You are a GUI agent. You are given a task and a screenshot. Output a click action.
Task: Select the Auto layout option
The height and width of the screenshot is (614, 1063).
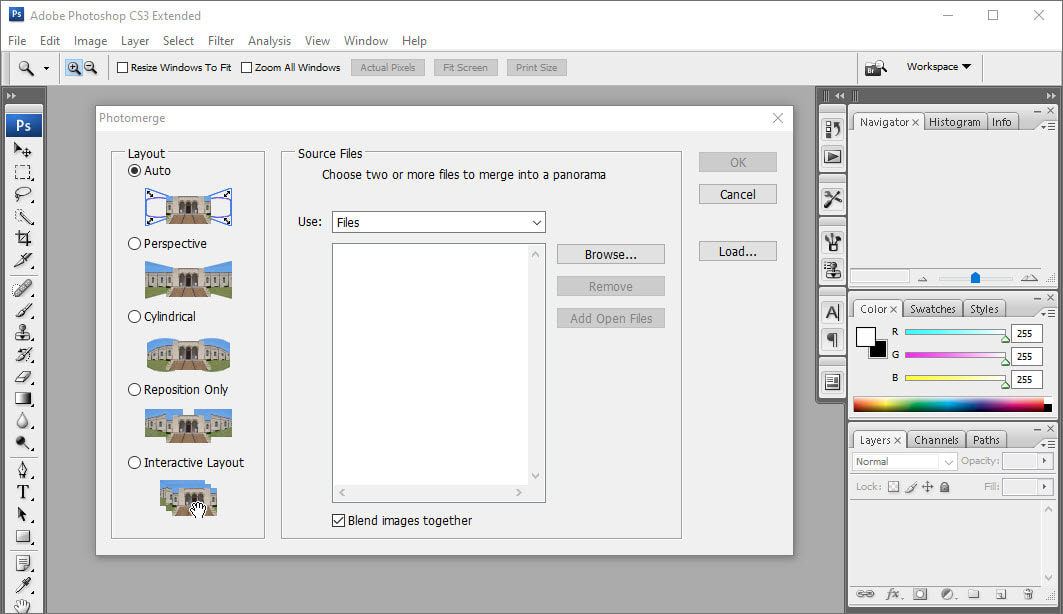(134, 171)
